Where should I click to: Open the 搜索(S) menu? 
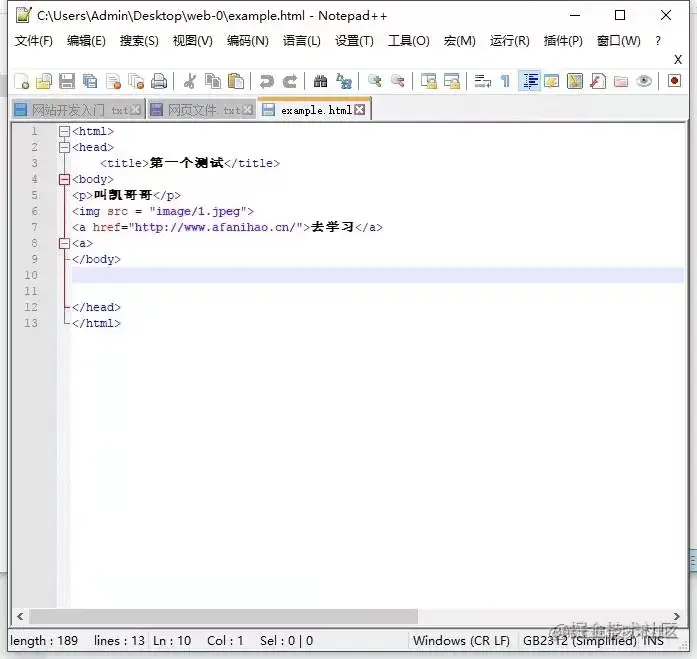coord(139,41)
